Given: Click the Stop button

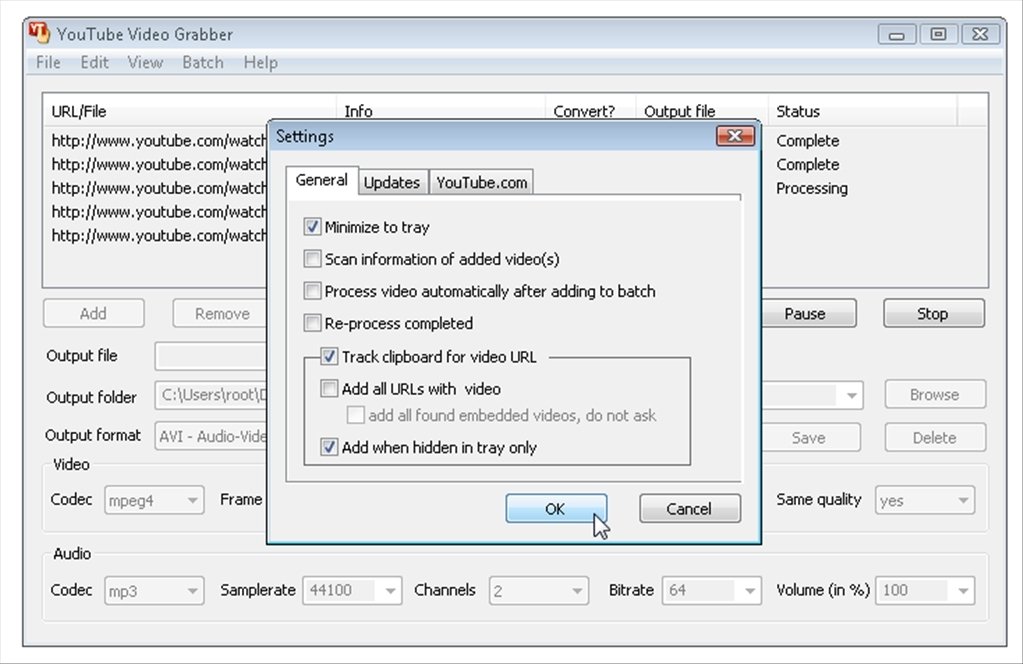Looking at the screenshot, I should (x=934, y=314).
